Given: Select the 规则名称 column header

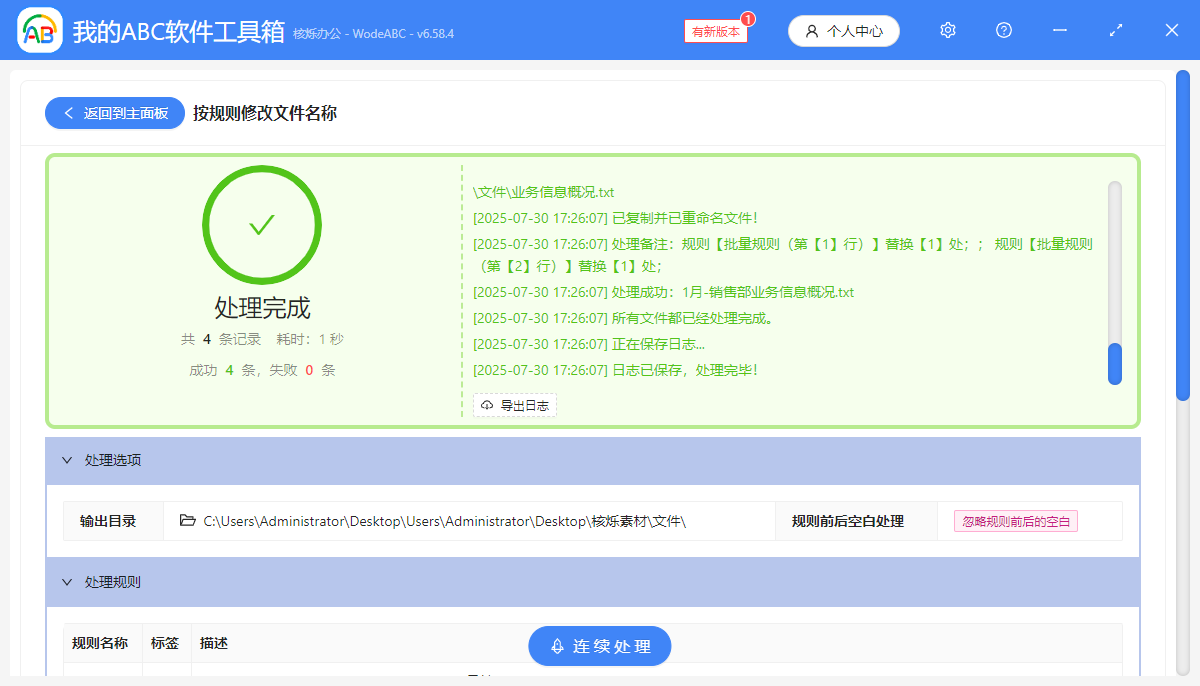Looking at the screenshot, I should pos(100,643).
